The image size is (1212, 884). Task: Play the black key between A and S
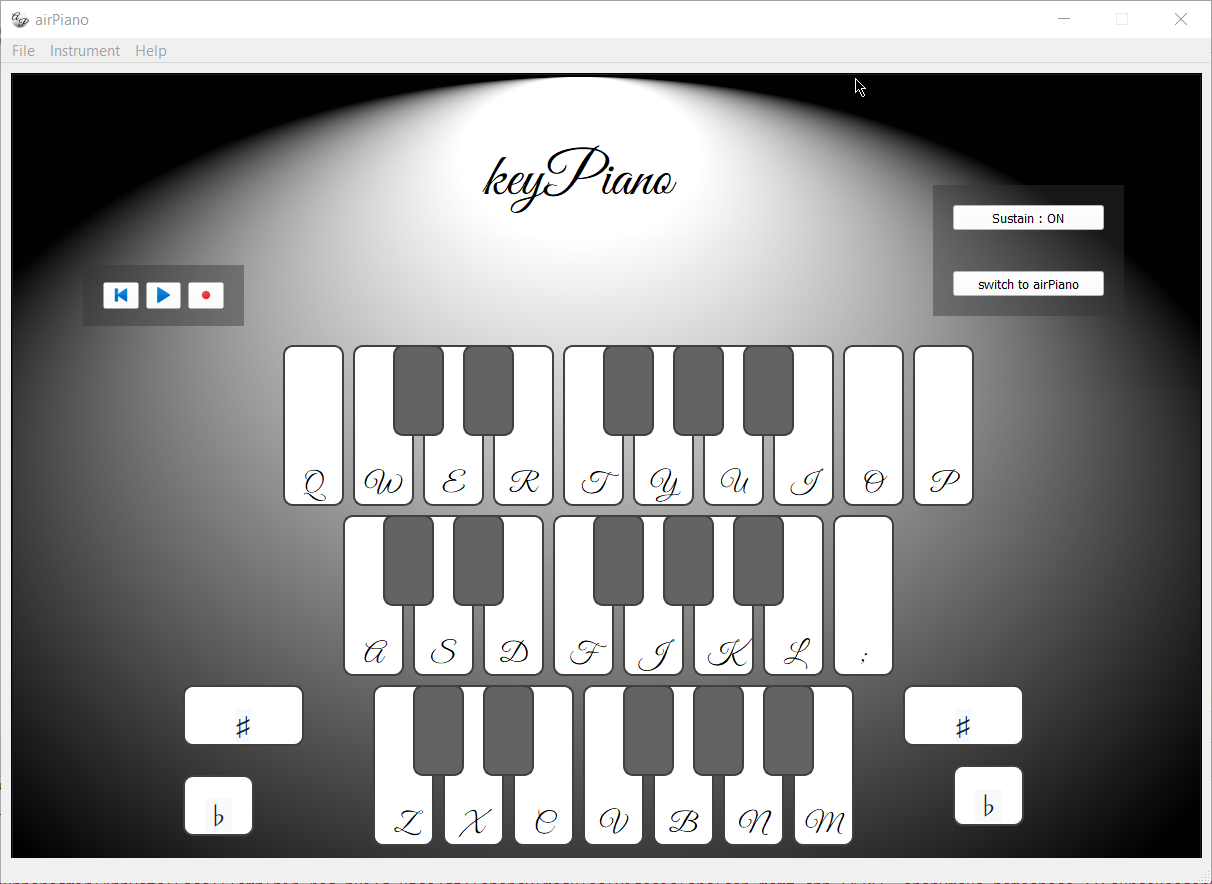click(x=408, y=561)
